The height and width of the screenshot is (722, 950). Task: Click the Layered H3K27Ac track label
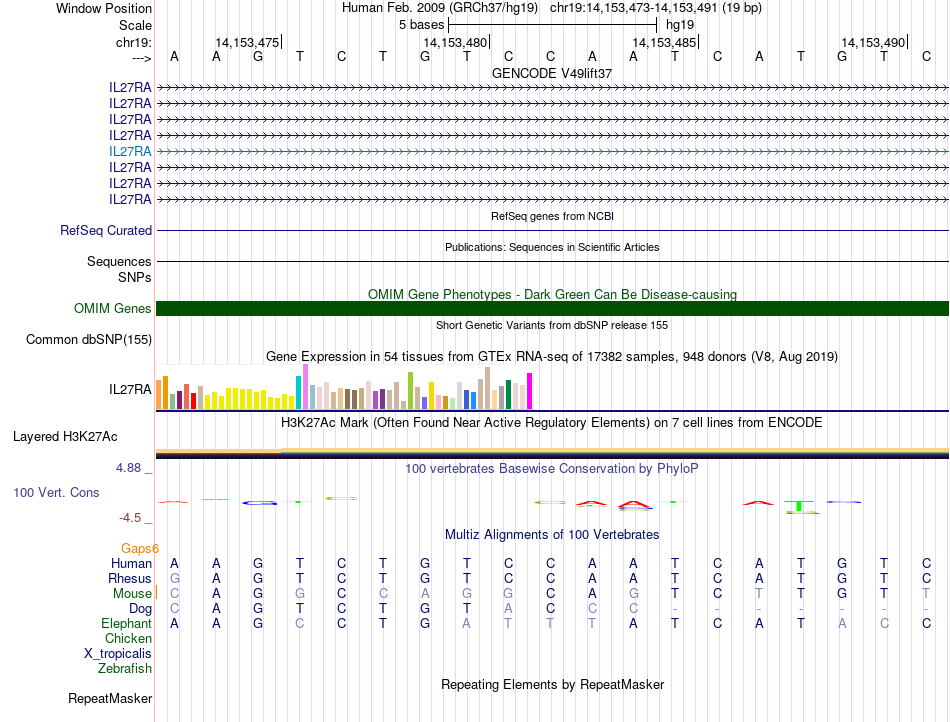(x=65, y=436)
